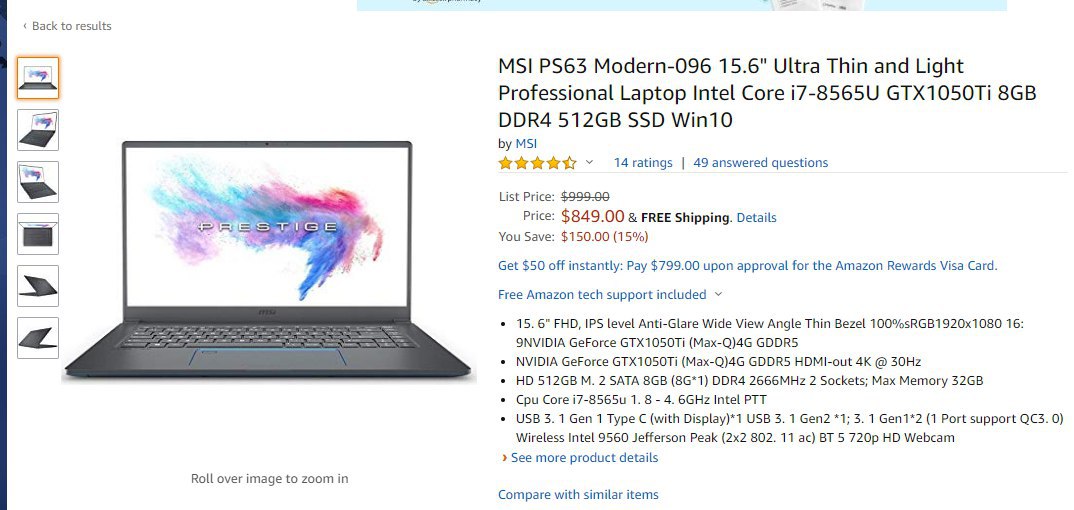Select the third laptop thumbnail with open lid
1074x510 pixels.
point(38,182)
